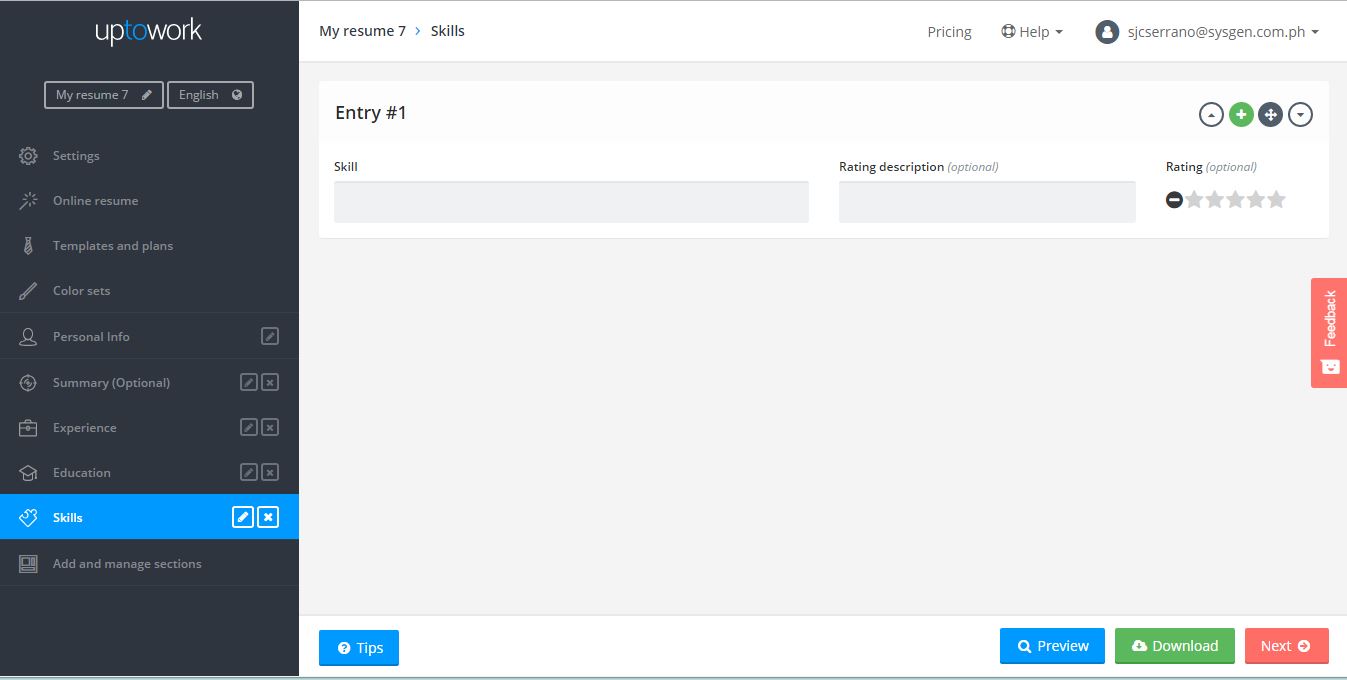
Task: Set rating to one star
Action: tap(1194, 200)
